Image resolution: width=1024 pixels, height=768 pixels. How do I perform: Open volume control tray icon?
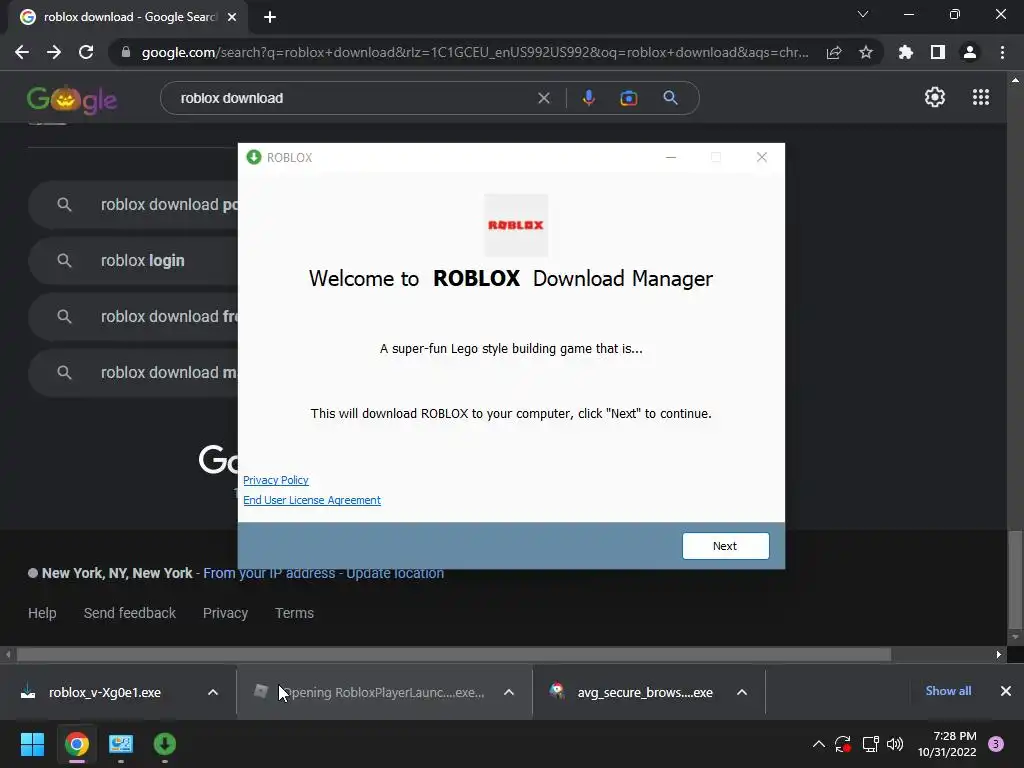(895, 744)
